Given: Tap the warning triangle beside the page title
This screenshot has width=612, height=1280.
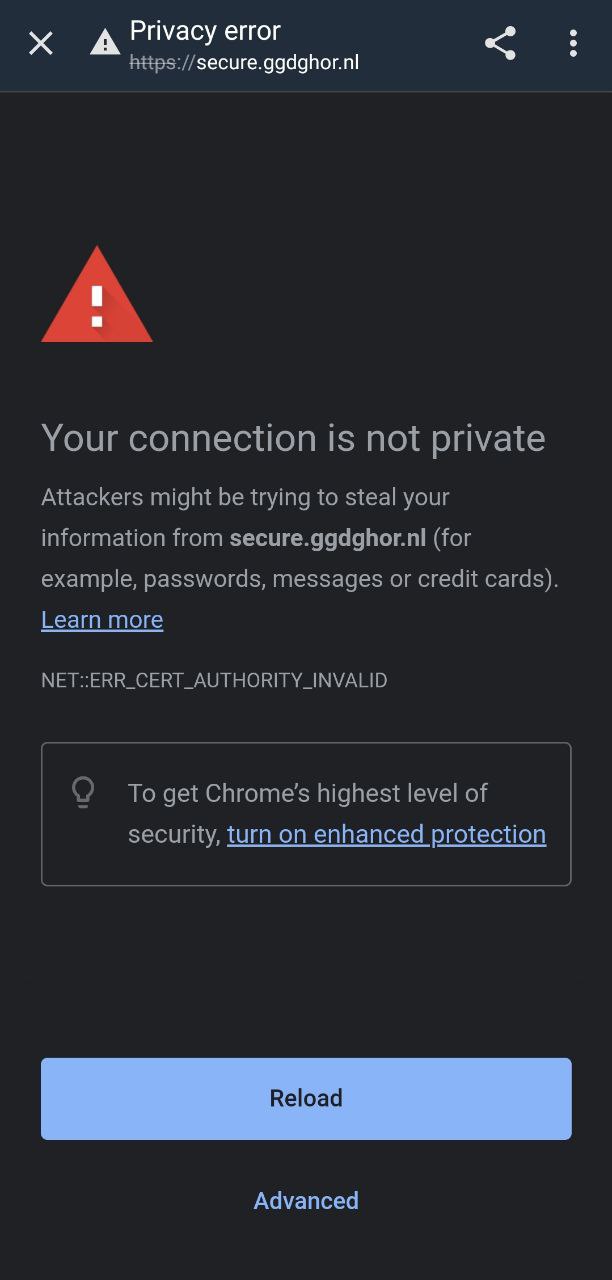Looking at the screenshot, I should tap(104, 43).
